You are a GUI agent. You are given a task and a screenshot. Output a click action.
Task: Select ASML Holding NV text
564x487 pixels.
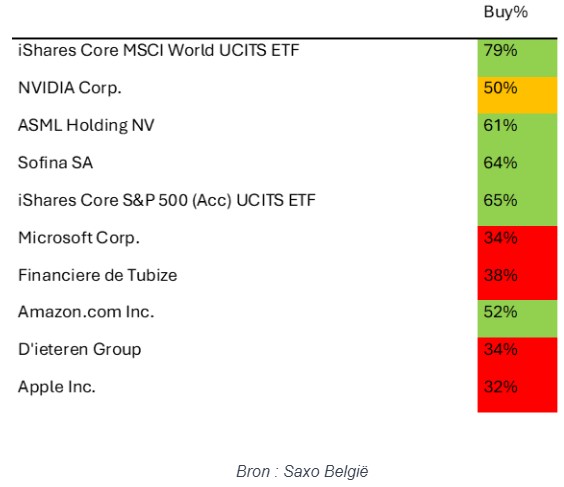tap(86, 126)
